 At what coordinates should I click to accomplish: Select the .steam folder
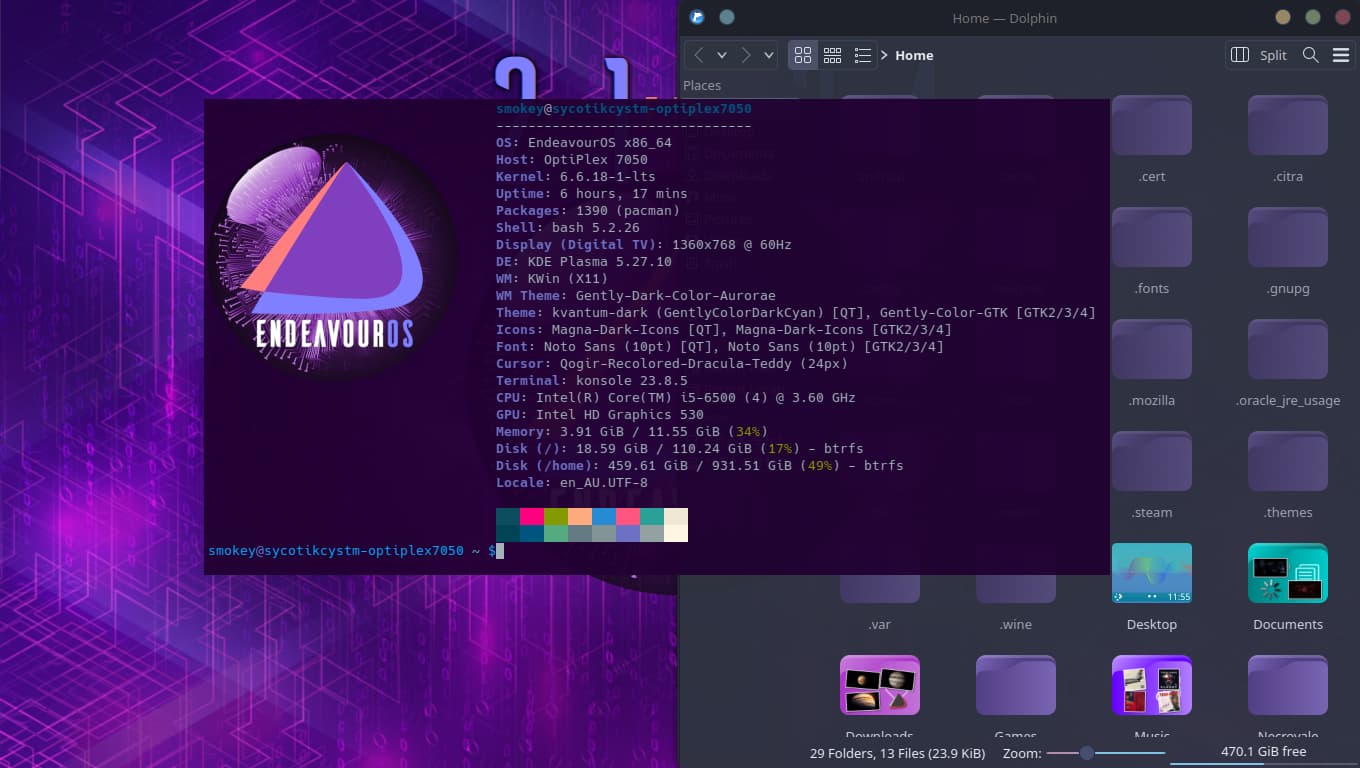(x=1152, y=476)
